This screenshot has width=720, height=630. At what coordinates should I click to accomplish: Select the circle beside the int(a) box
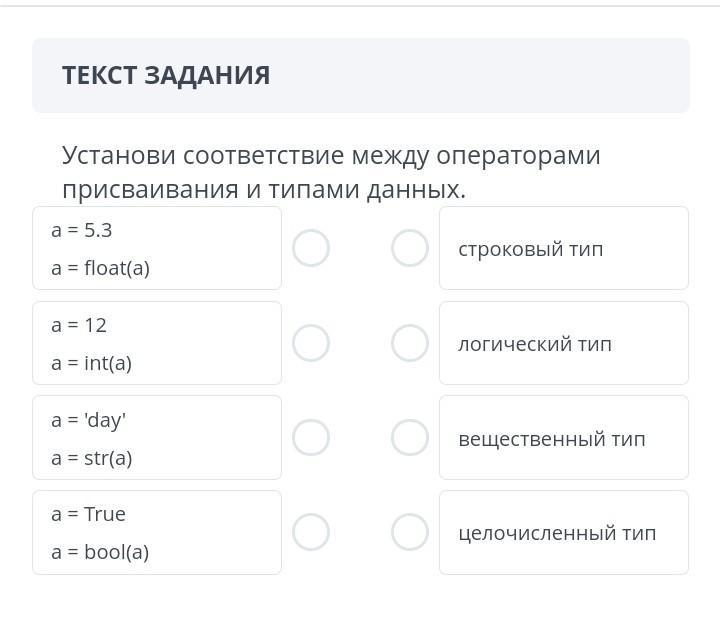pos(311,343)
